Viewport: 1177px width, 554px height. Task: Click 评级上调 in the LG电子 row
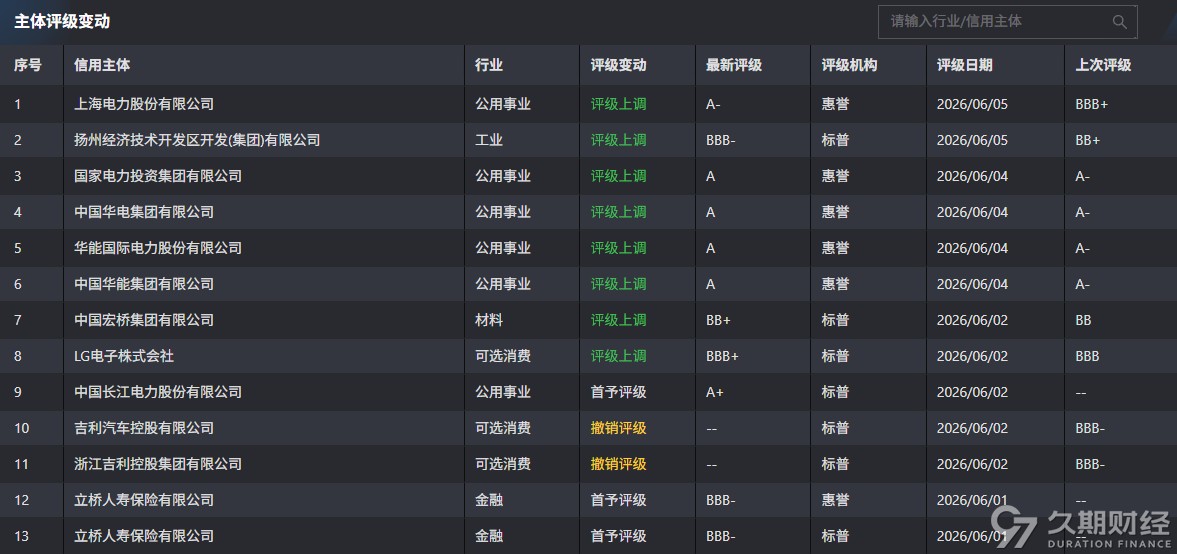click(x=619, y=357)
